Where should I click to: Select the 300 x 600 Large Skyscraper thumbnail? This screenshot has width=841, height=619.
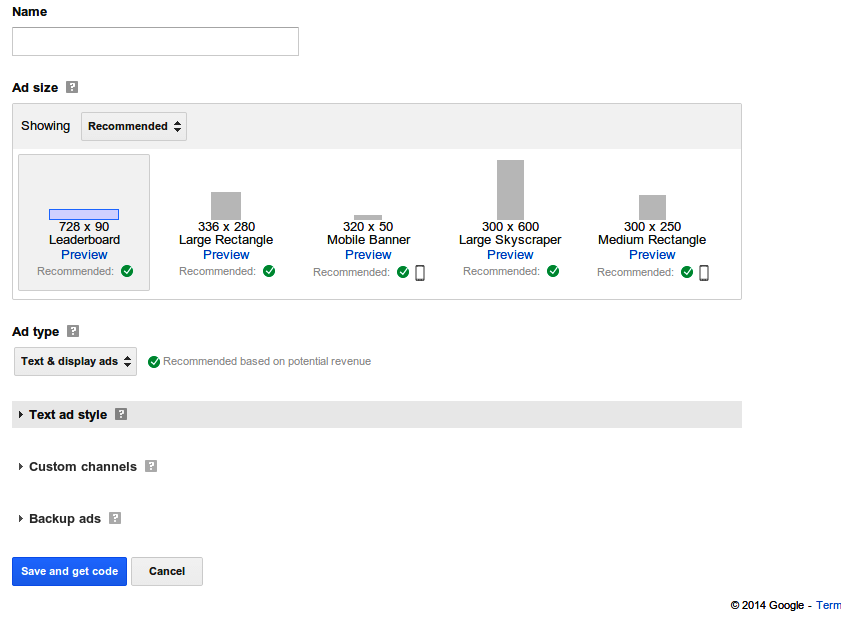tap(510, 190)
